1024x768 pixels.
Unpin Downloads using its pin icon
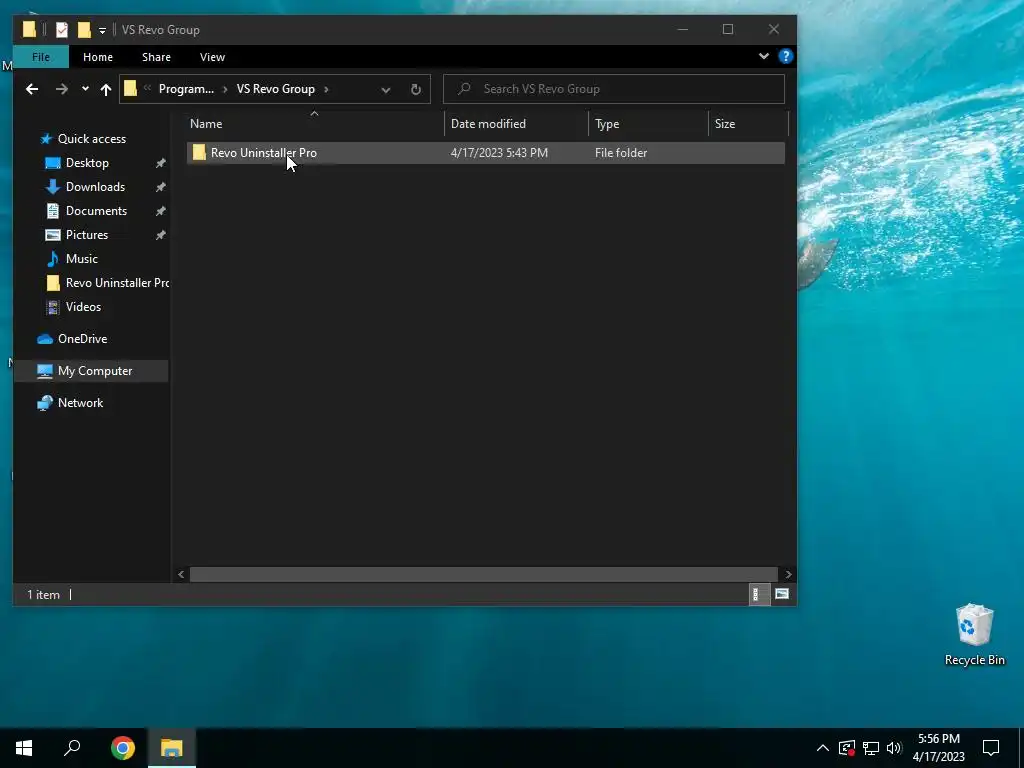(x=160, y=187)
